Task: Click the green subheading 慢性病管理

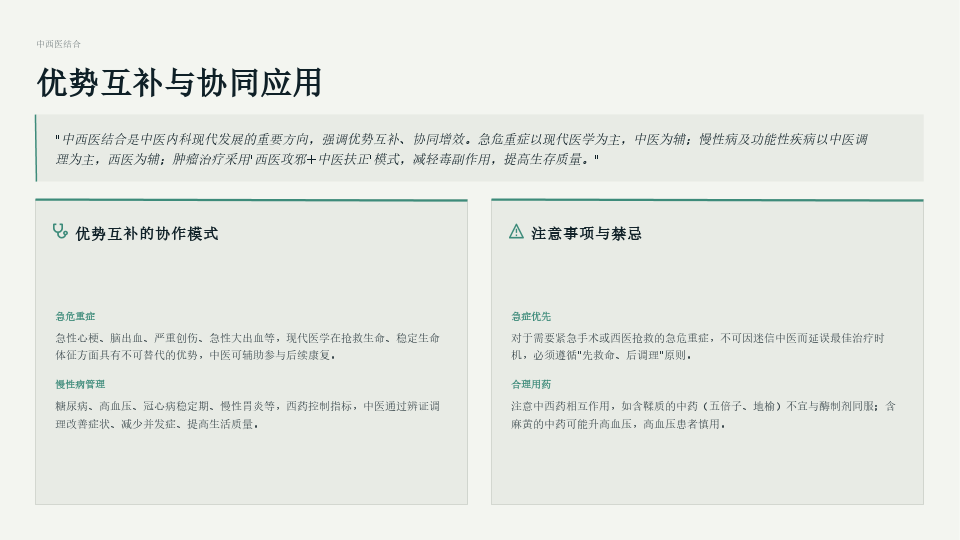Action: 80,384
